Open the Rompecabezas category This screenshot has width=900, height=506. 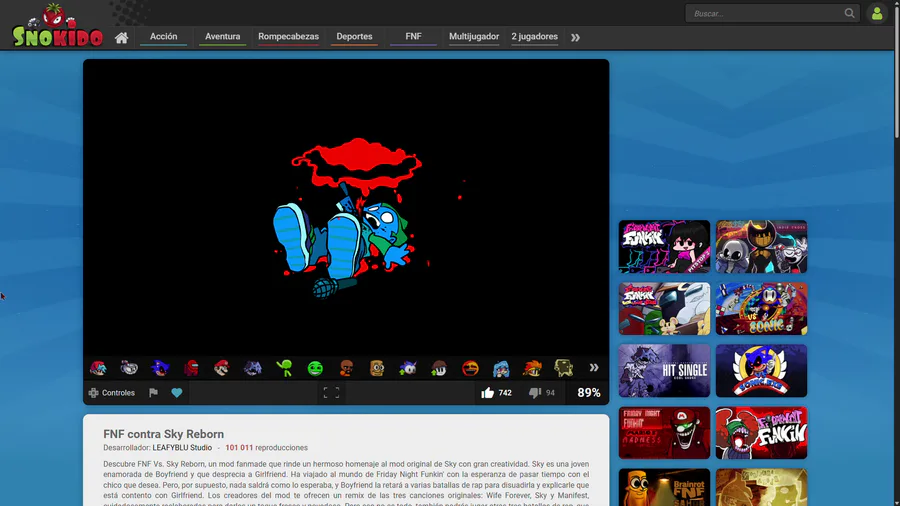(288, 37)
